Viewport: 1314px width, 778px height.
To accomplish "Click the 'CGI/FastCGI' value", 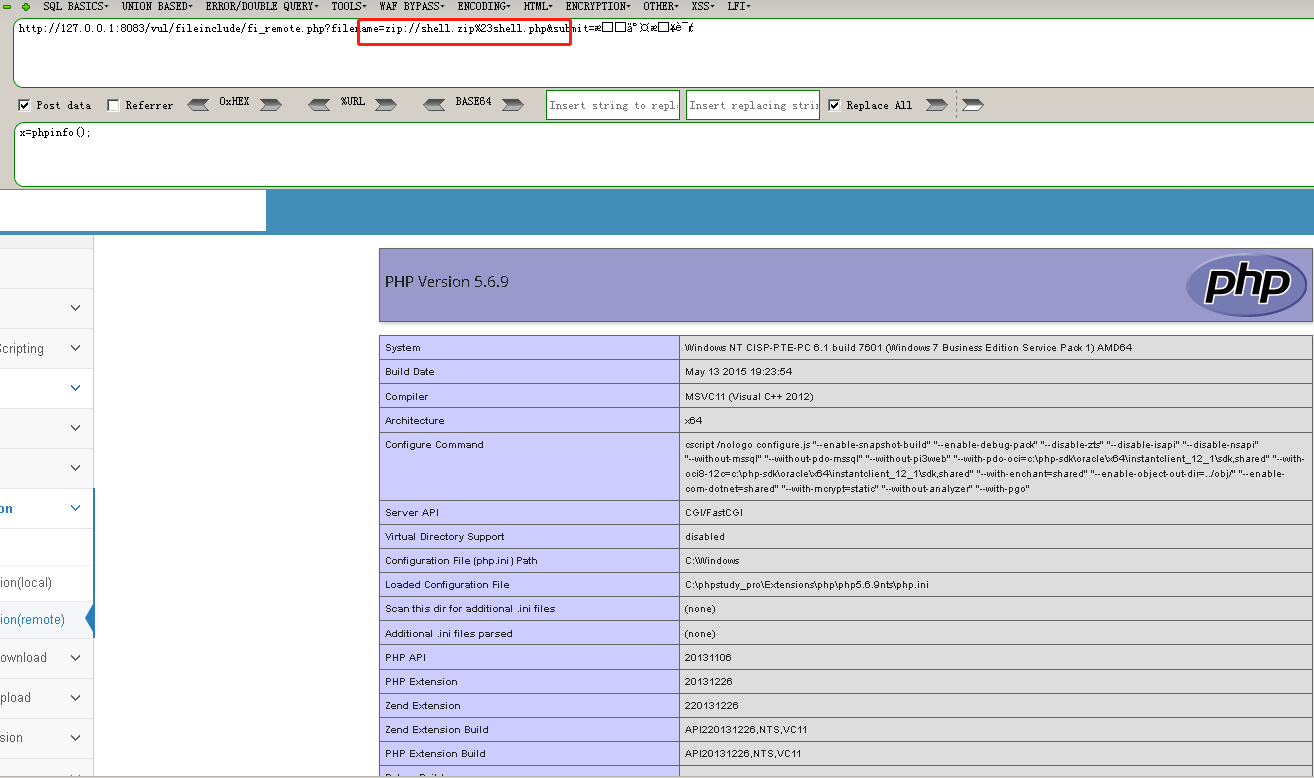I will point(713,513).
